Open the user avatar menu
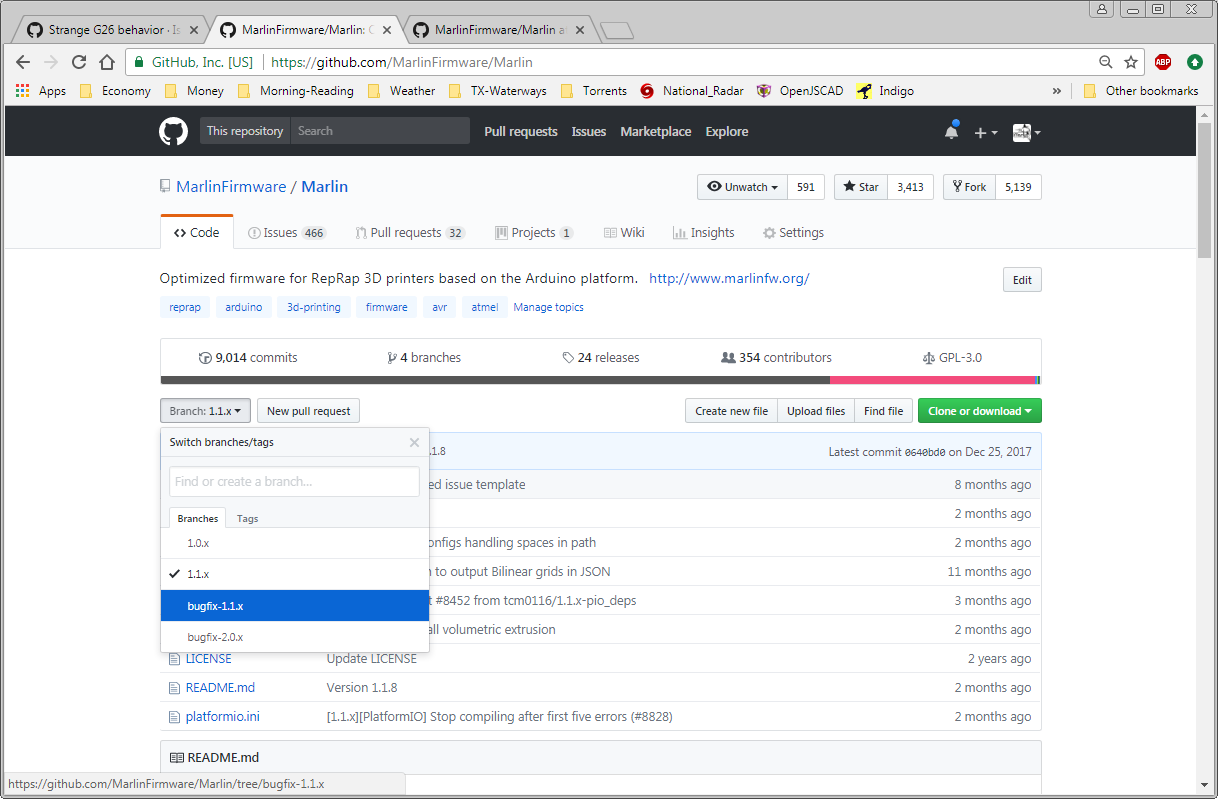Image resolution: width=1218 pixels, height=799 pixels. point(1026,132)
